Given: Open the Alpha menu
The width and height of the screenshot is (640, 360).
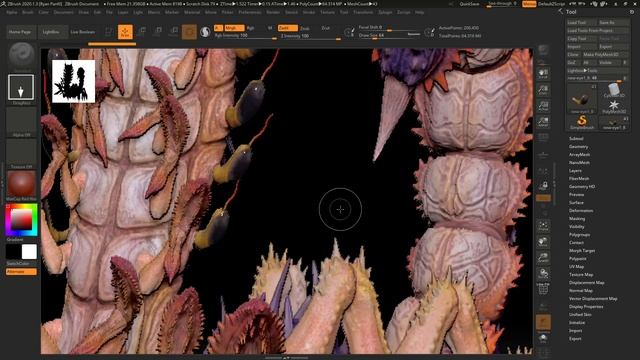Looking at the screenshot, I should pos(12,12).
